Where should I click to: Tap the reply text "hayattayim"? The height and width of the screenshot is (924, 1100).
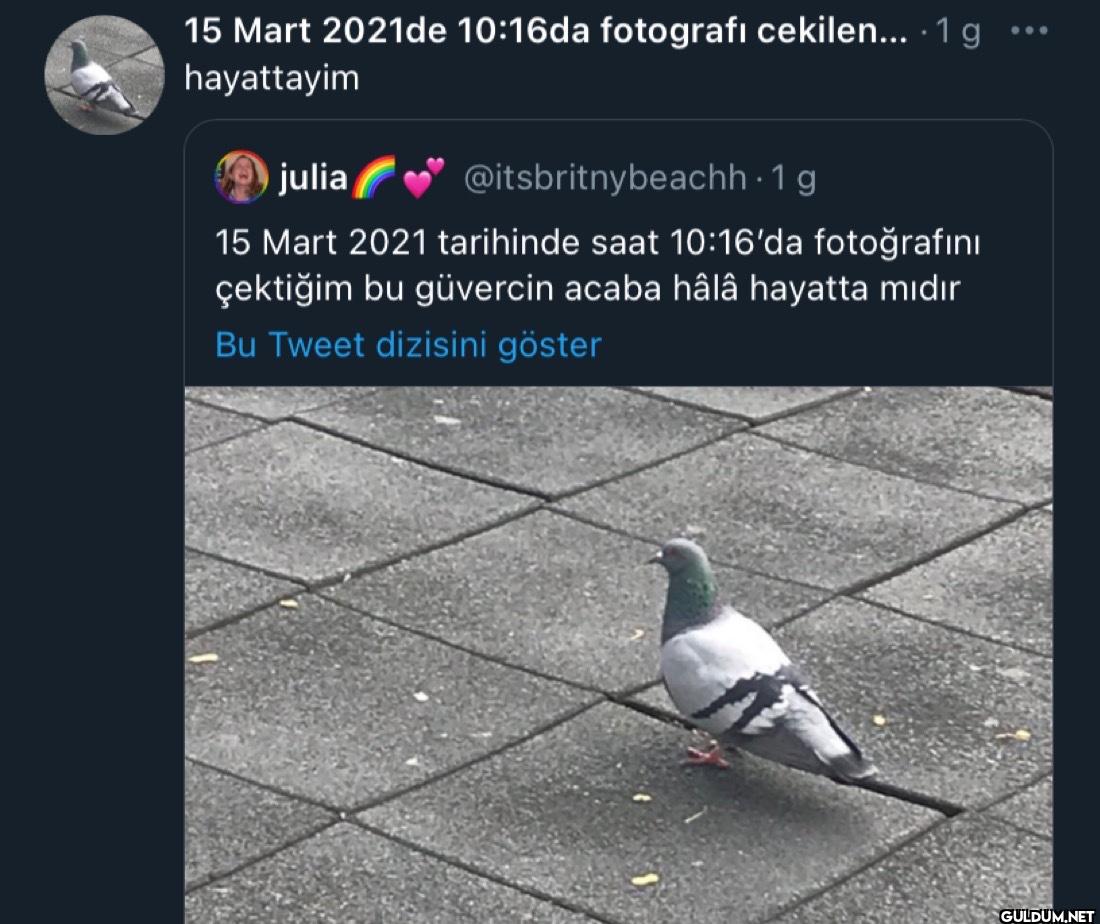pyautogui.click(x=271, y=78)
